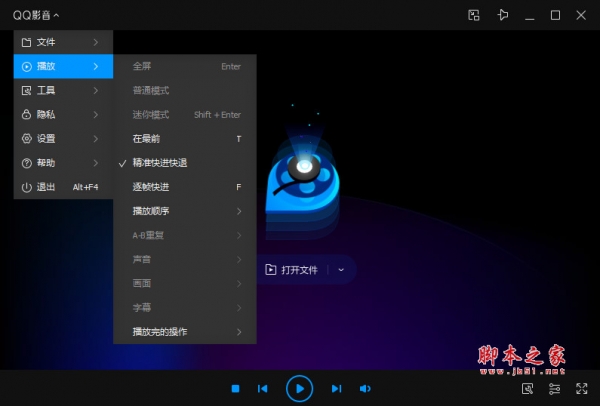This screenshot has width=600, height=406.
Task: Skip to the previous track
Action: [x=262, y=389]
